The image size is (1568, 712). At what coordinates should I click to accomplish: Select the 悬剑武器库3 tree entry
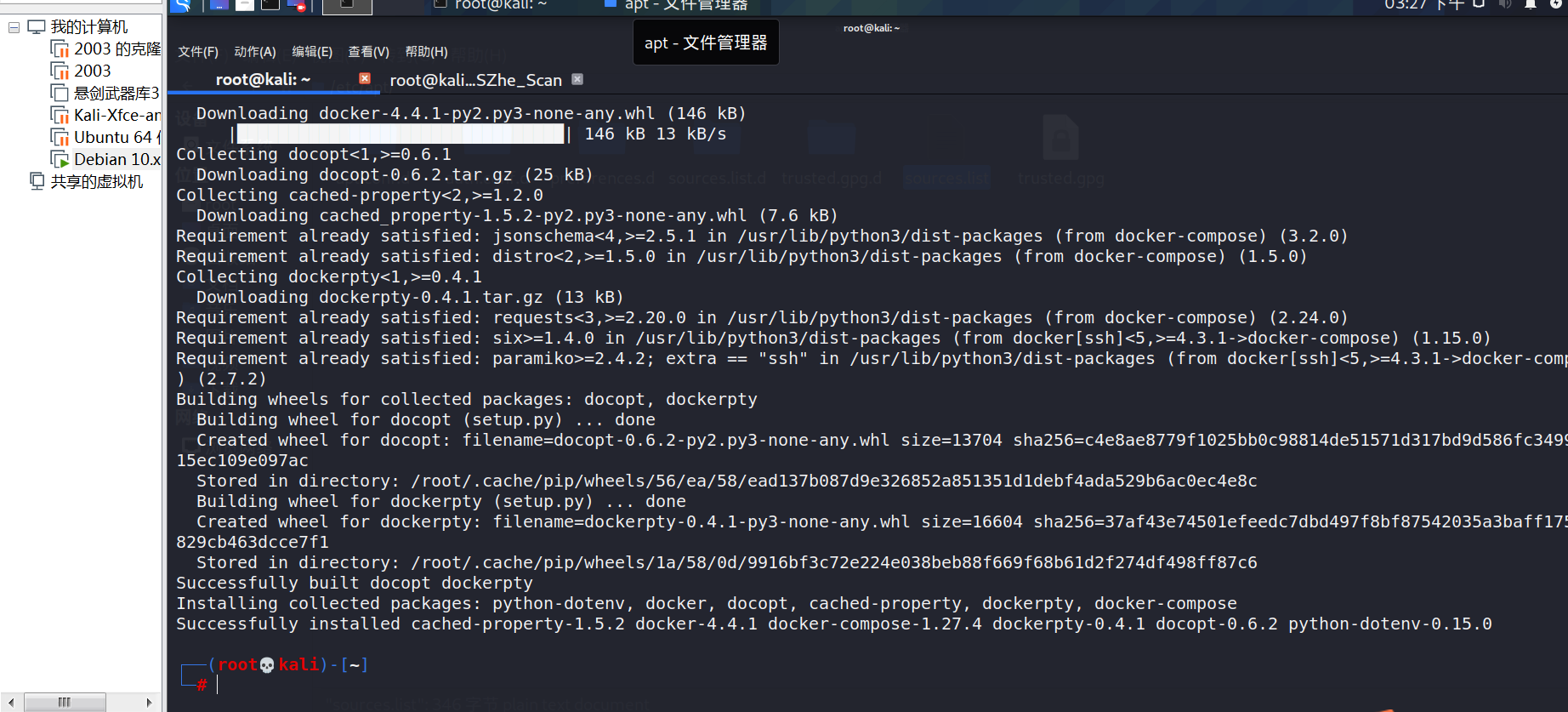click(116, 93)
